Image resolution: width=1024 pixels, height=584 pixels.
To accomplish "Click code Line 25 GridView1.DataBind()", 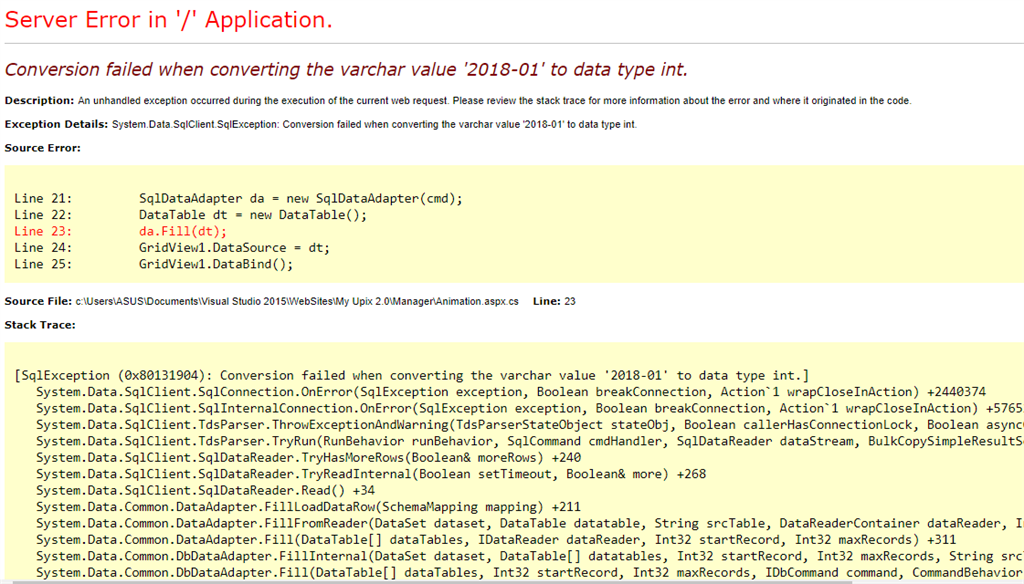I will 154,264.
